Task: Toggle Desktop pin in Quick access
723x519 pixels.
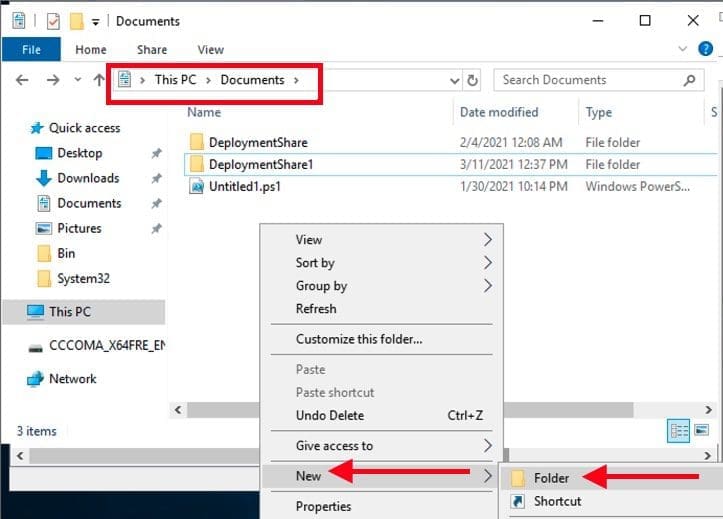Action: pos(156,153)
